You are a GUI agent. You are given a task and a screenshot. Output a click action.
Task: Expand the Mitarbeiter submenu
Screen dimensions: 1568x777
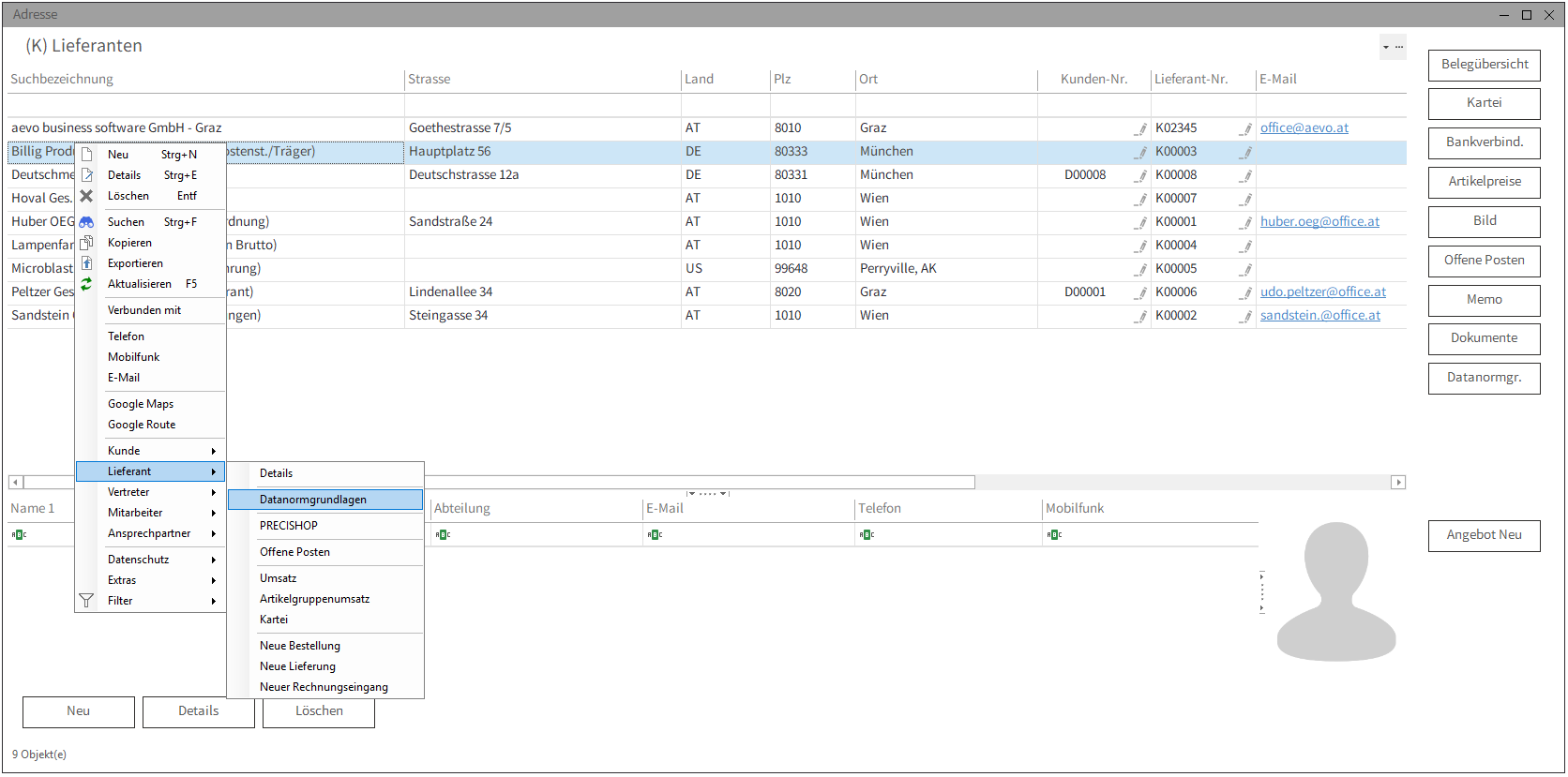(151, 513)
